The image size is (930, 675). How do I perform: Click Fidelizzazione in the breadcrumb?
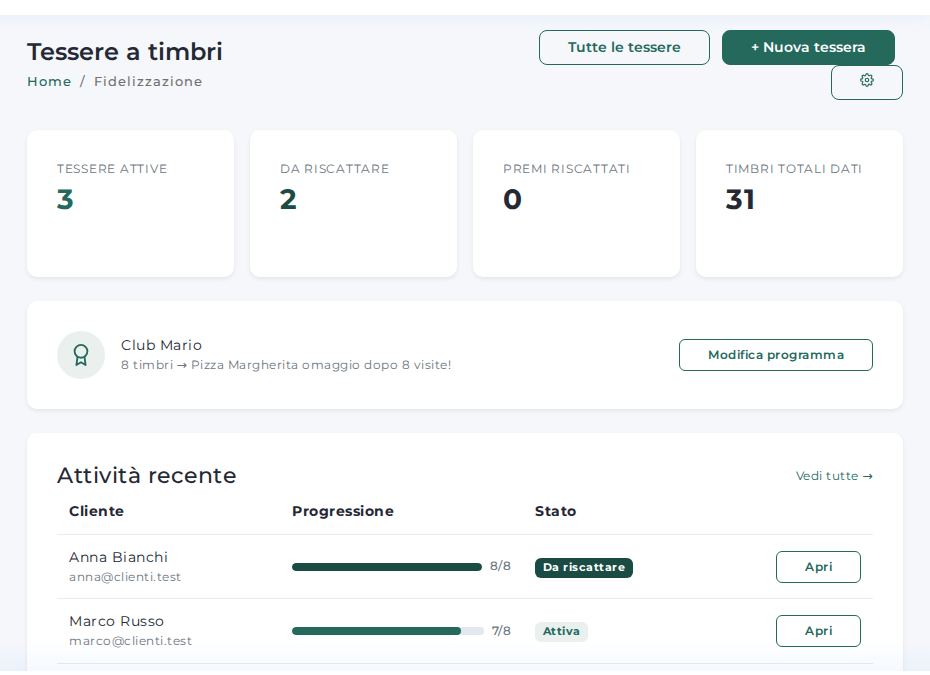click(x=148, y=81)
